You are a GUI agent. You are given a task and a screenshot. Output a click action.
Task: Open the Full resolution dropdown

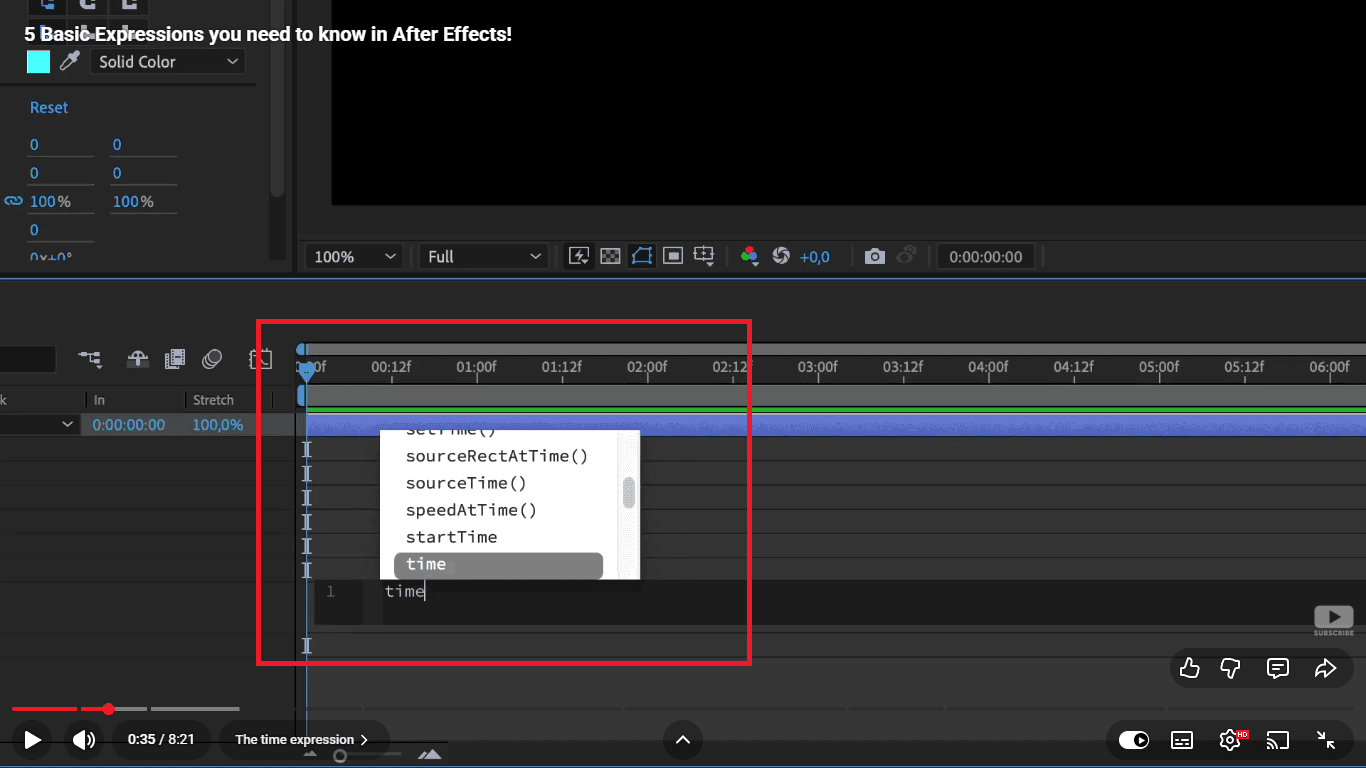tap(483, 257)
